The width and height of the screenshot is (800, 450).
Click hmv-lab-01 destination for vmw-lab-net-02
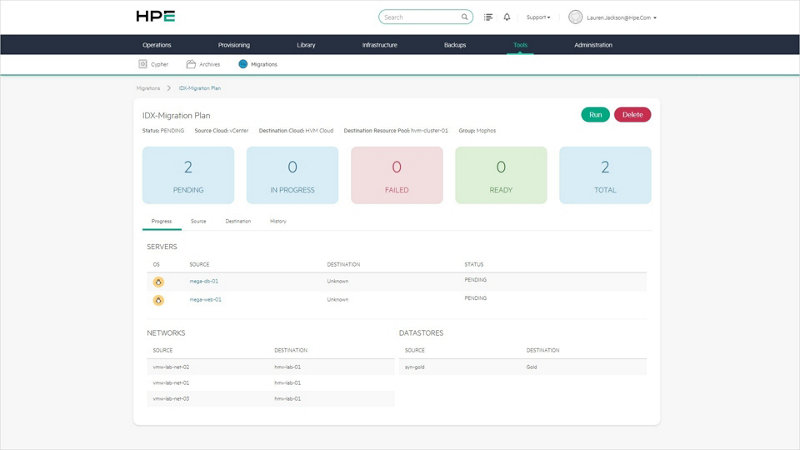(287, 367)
